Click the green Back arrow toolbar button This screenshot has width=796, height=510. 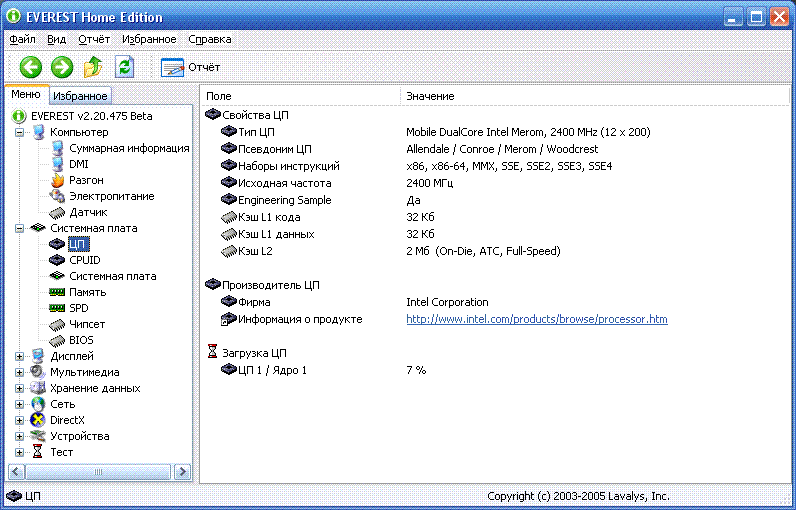tap(31, 67)
